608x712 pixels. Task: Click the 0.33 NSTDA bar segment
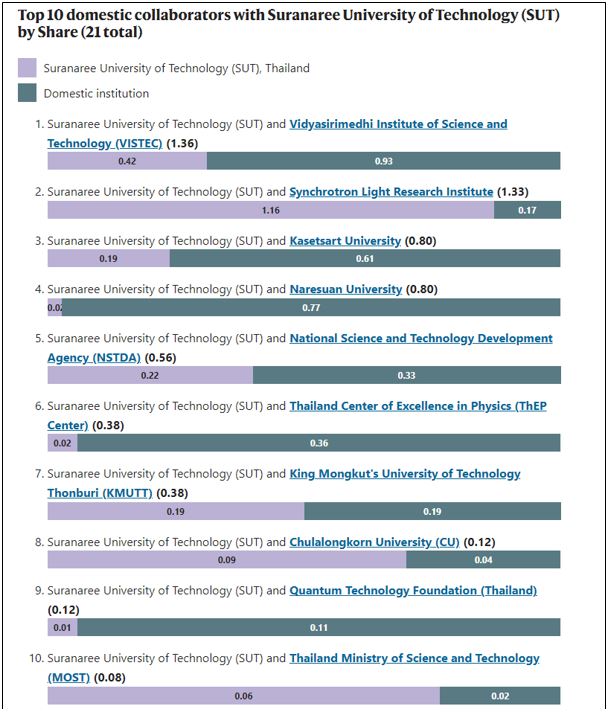[x=406, y=376]
